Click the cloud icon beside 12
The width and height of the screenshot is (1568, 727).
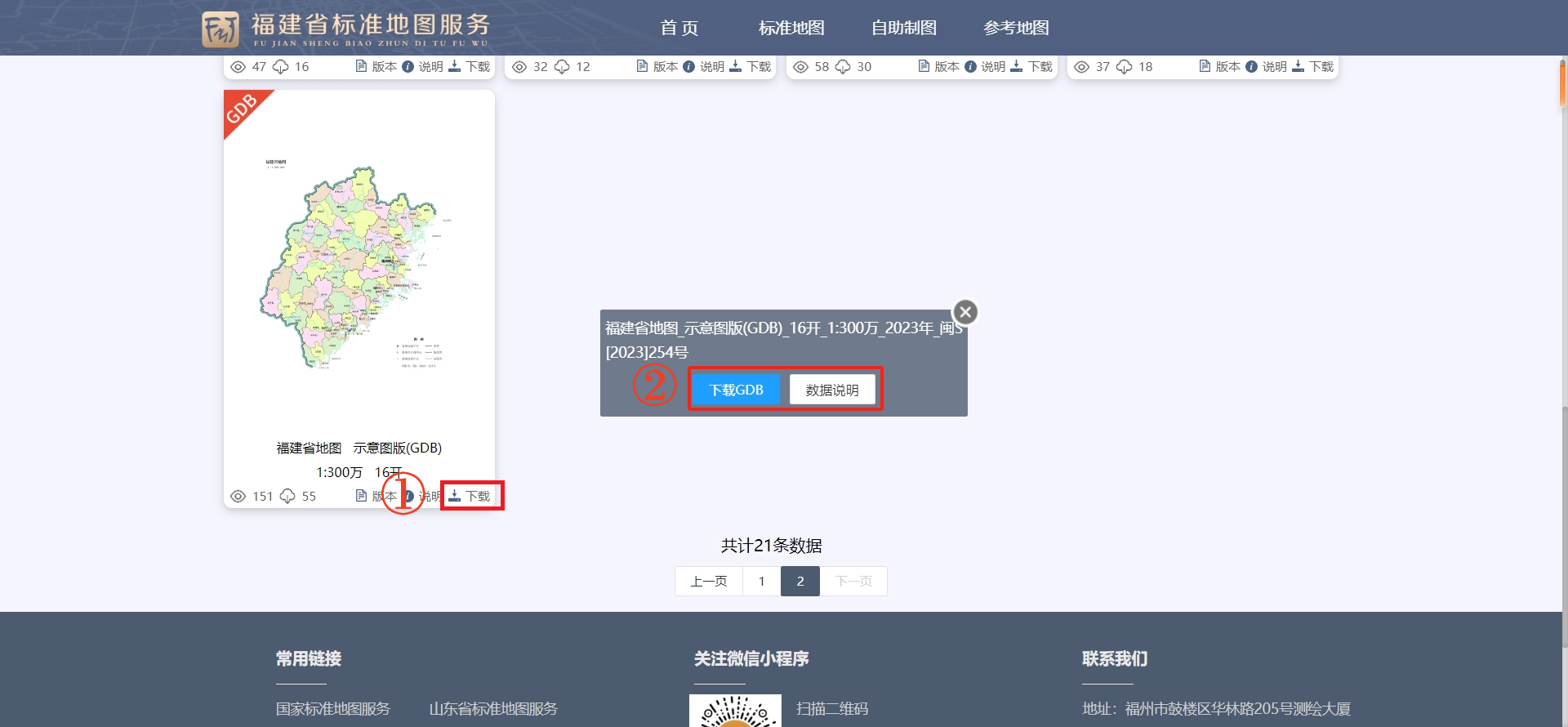562,67
